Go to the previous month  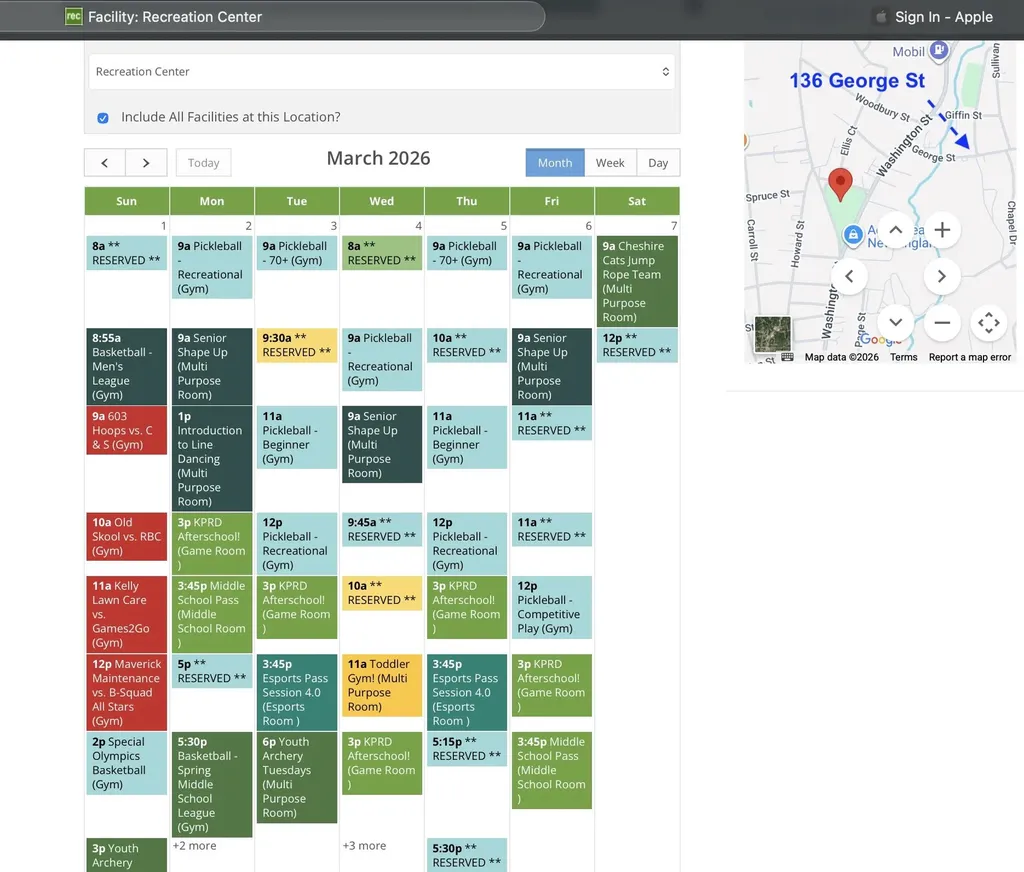point(105,163)
